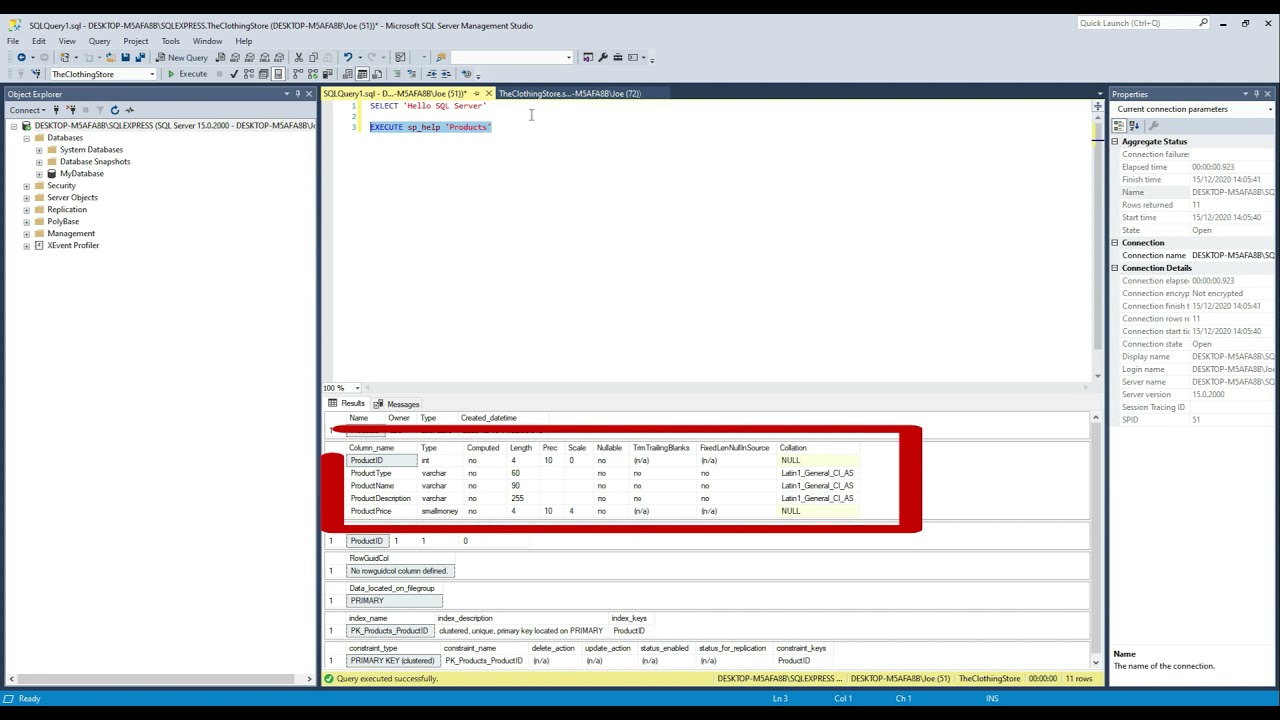This screenshot has height=720, width=1280.
Task: Click the Save All icon
Action: pyautogui.click(x=139, y=57)
